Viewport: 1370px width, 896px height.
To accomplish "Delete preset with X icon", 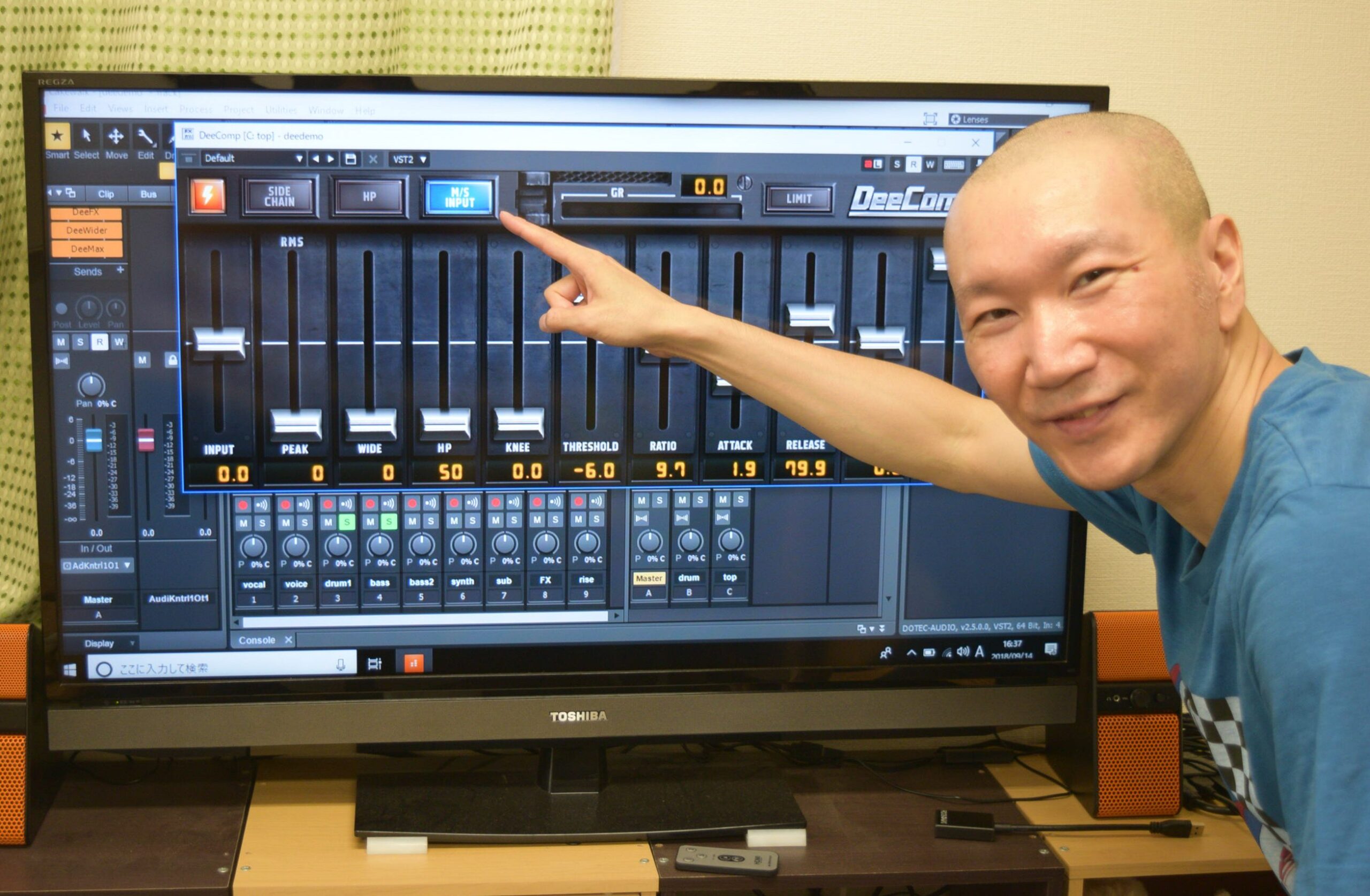I will (373, 159).
